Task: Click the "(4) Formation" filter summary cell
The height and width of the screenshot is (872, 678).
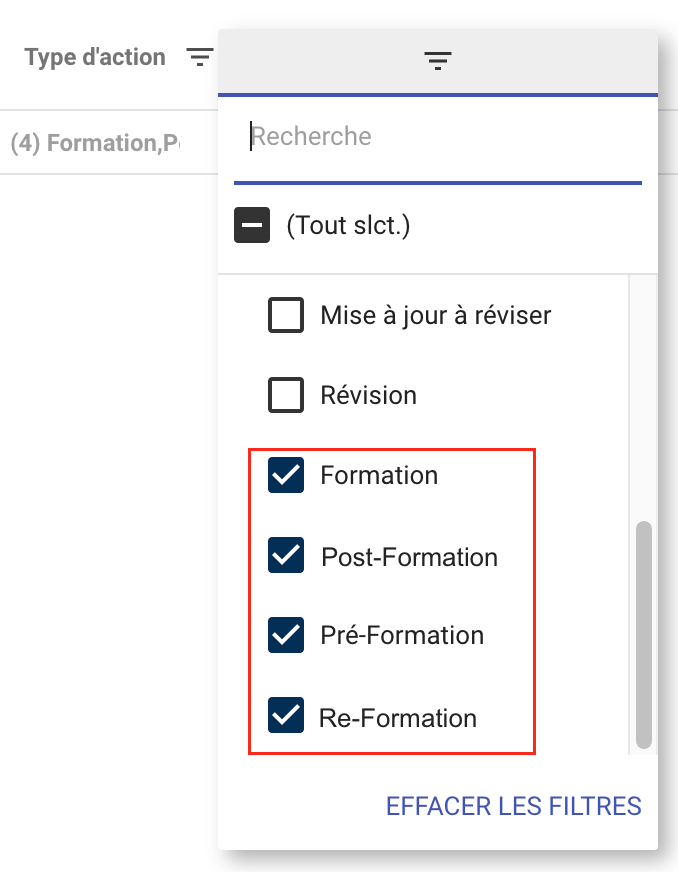Action: pyautogui.click(x=95, y=143)
